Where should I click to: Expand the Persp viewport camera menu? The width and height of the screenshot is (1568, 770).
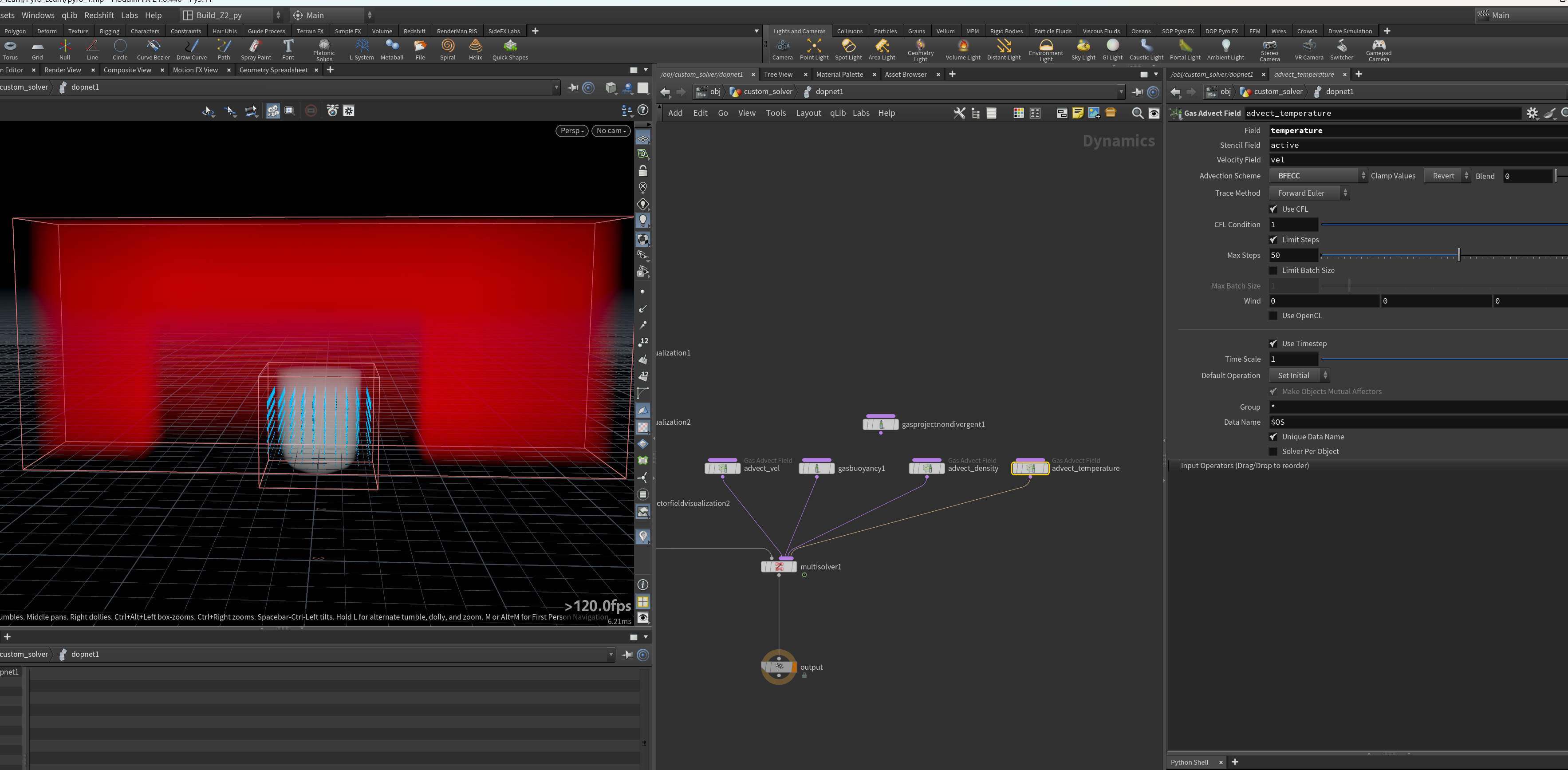click(571, 131)
